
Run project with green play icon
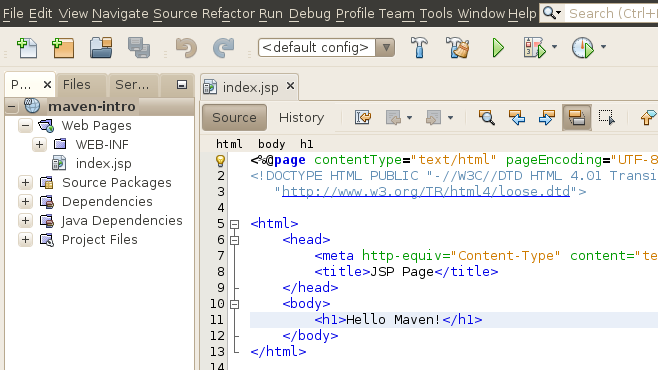498,47
